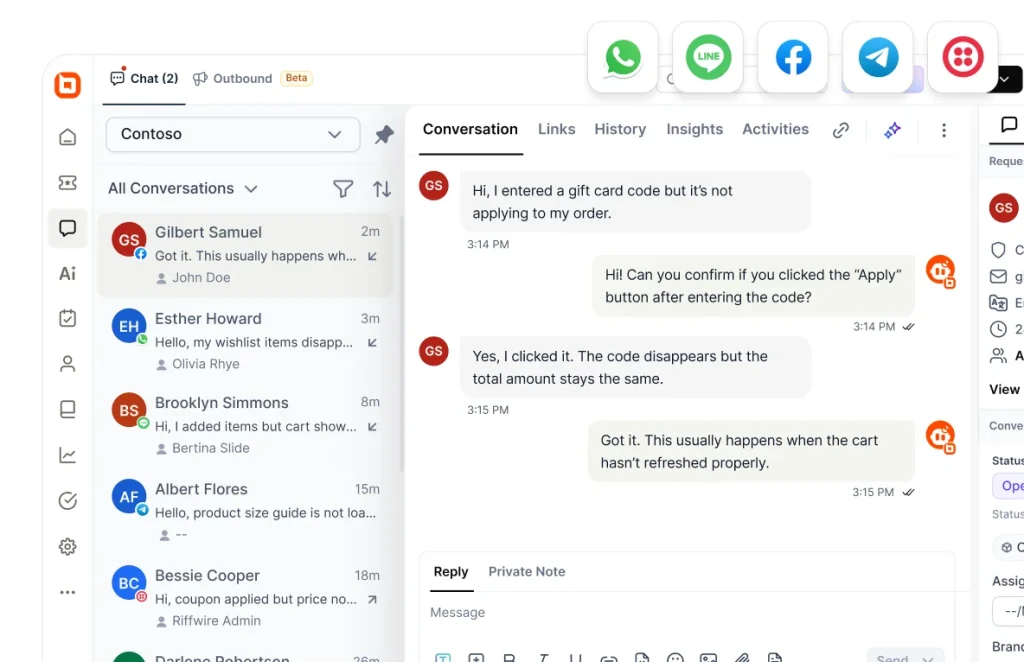Click the conversation list scrollbar
Viewport: 1024px width, 662px height.
[401, 343]
